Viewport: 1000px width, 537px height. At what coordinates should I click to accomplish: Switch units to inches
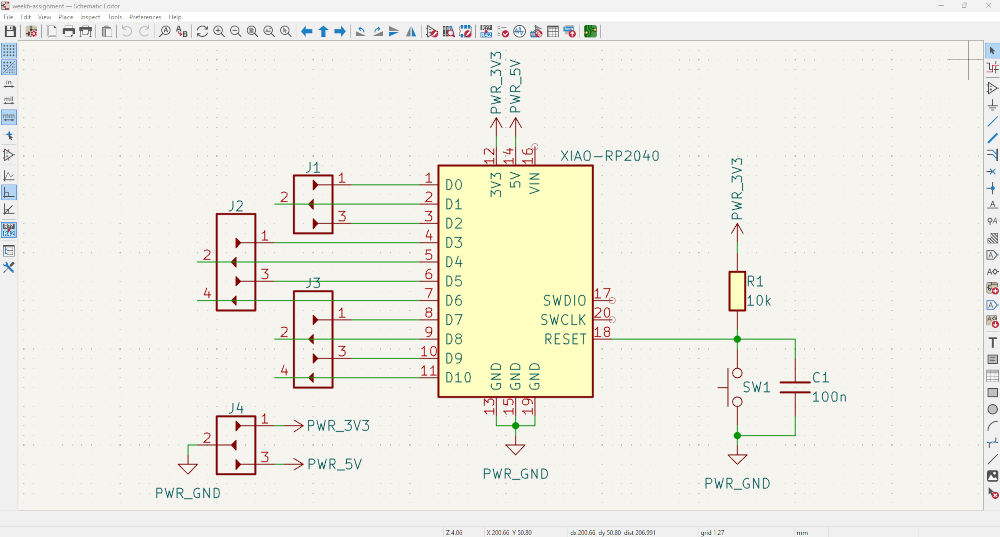pos(9,84)
